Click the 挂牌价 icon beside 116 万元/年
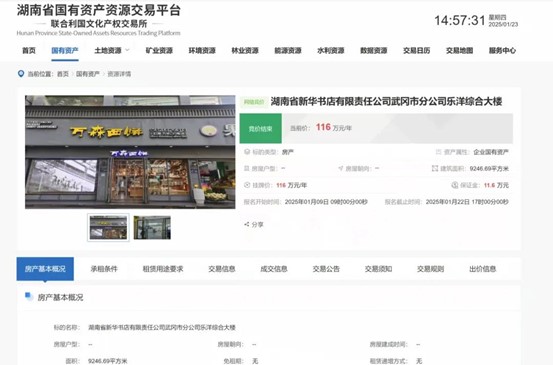The height and width of the screenshot is (365, 553). 247,185
